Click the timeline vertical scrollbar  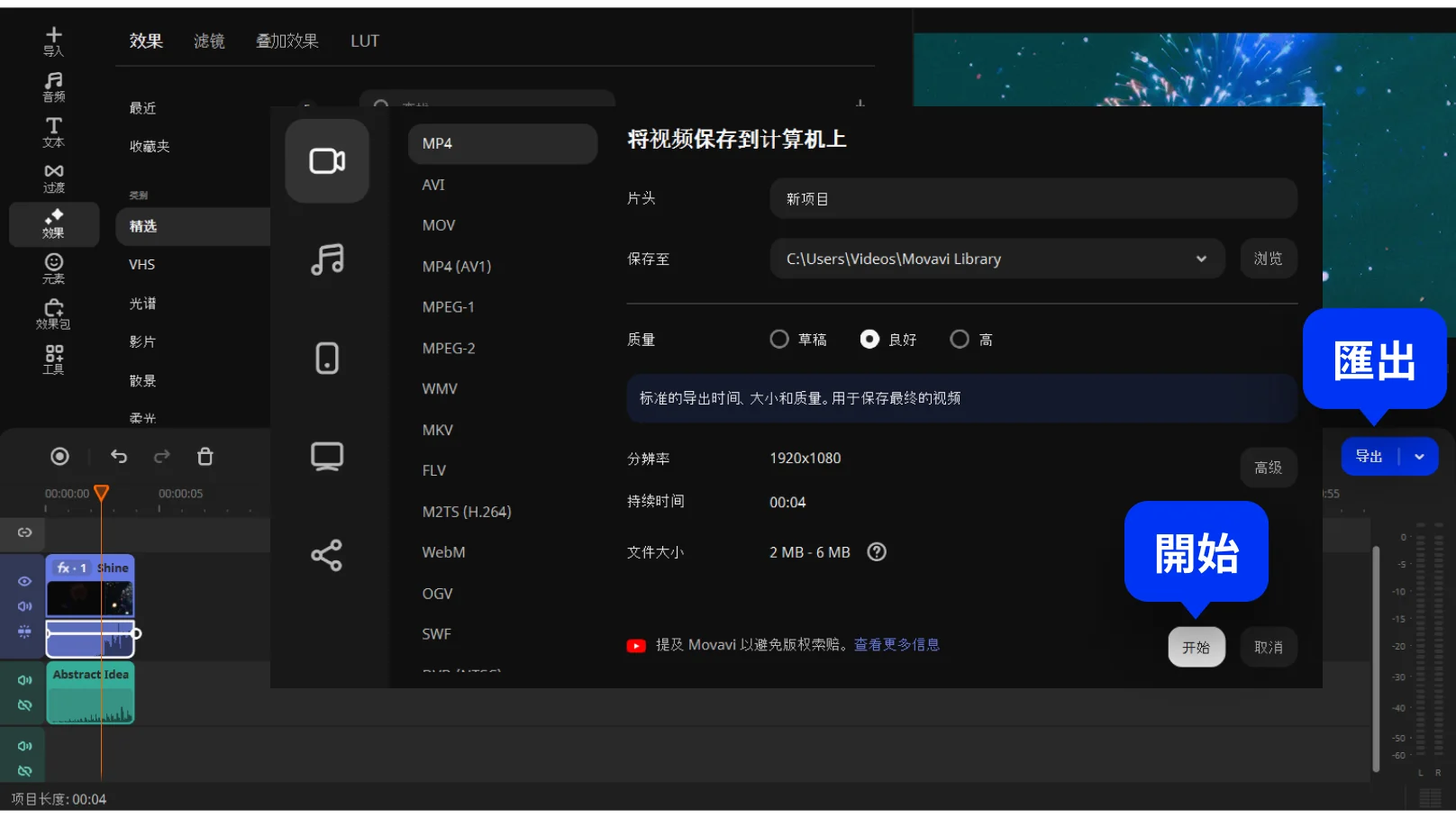point(1376,658)
